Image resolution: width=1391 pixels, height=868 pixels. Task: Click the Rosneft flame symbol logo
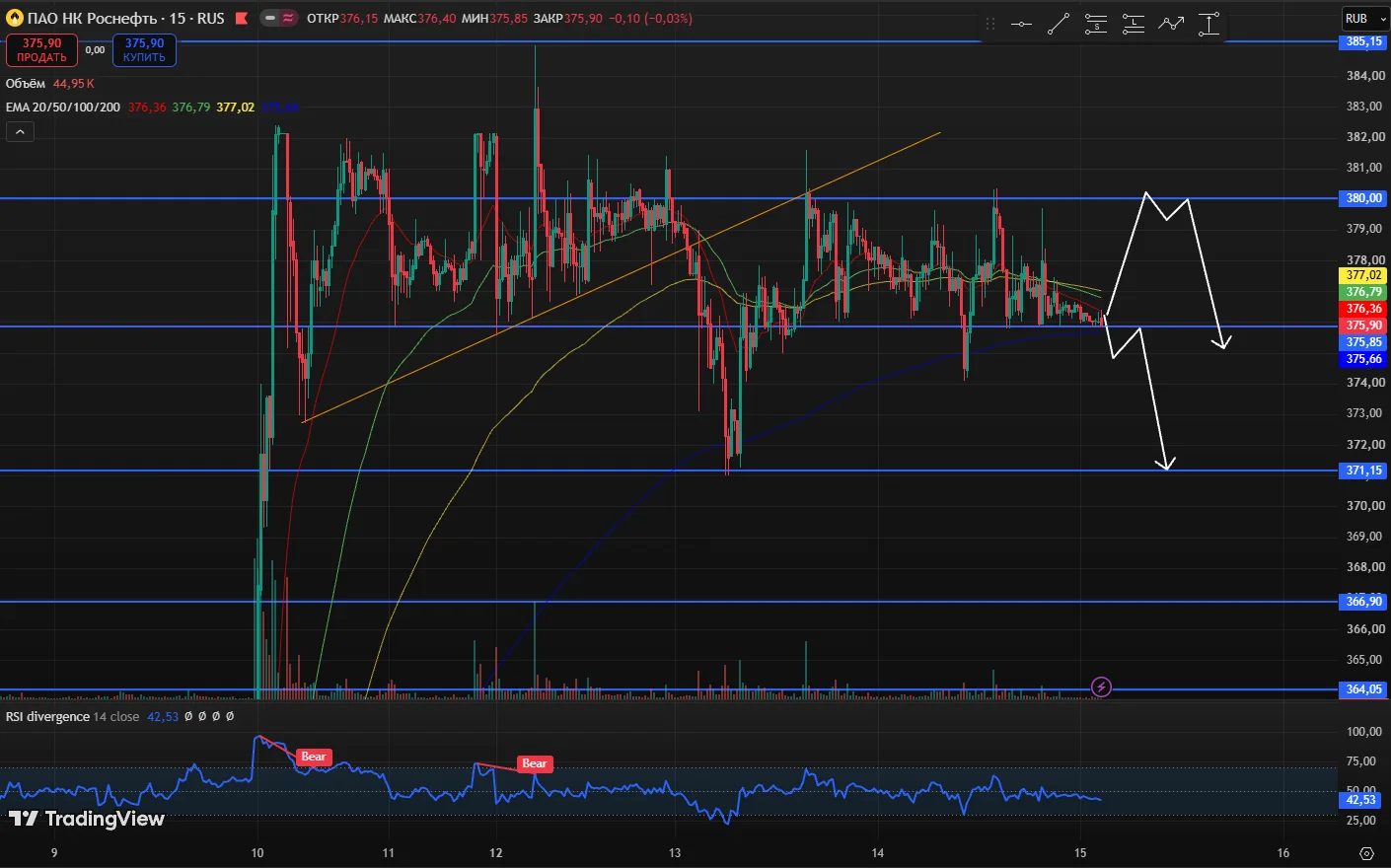coord(15,18)
